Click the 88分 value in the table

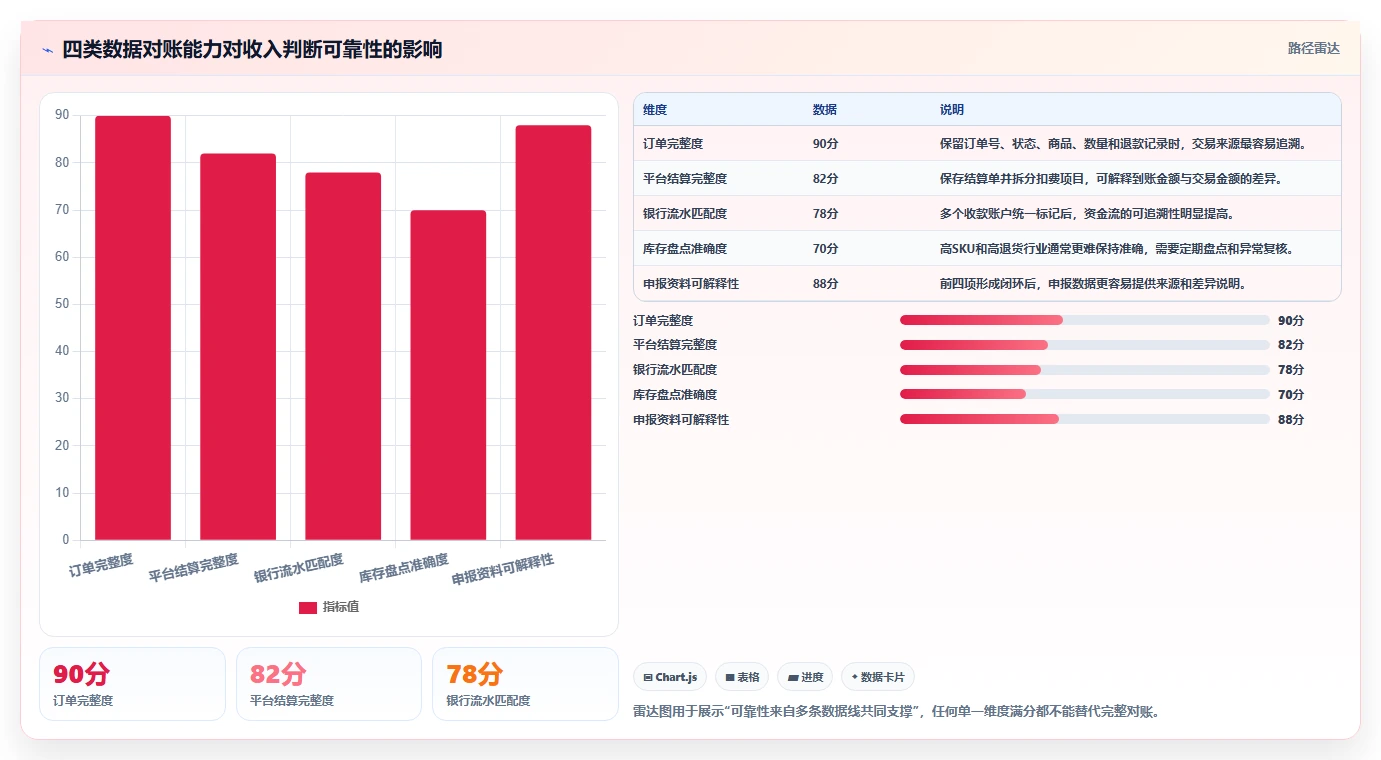[x=825, y=284]
